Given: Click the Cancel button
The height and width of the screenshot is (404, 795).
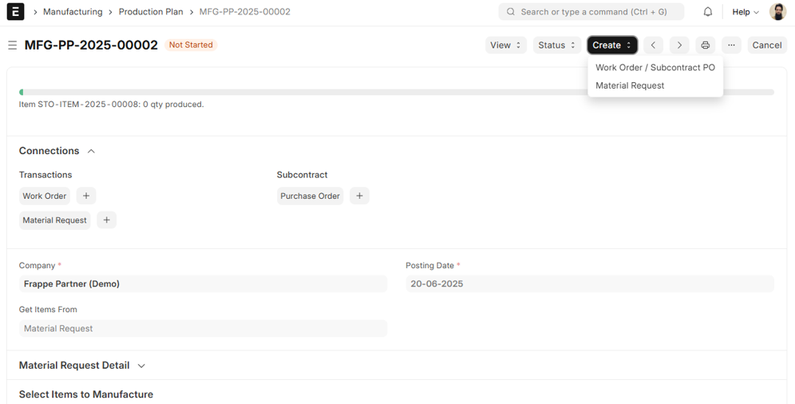Looking at the screenshot, I should pyautogui.click(x=767, y=45).
